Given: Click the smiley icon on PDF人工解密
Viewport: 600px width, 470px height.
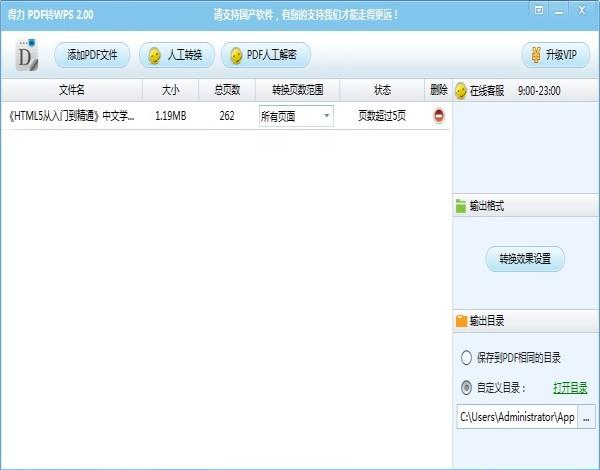Looking at the screenshot, I should tap(236, 55).
